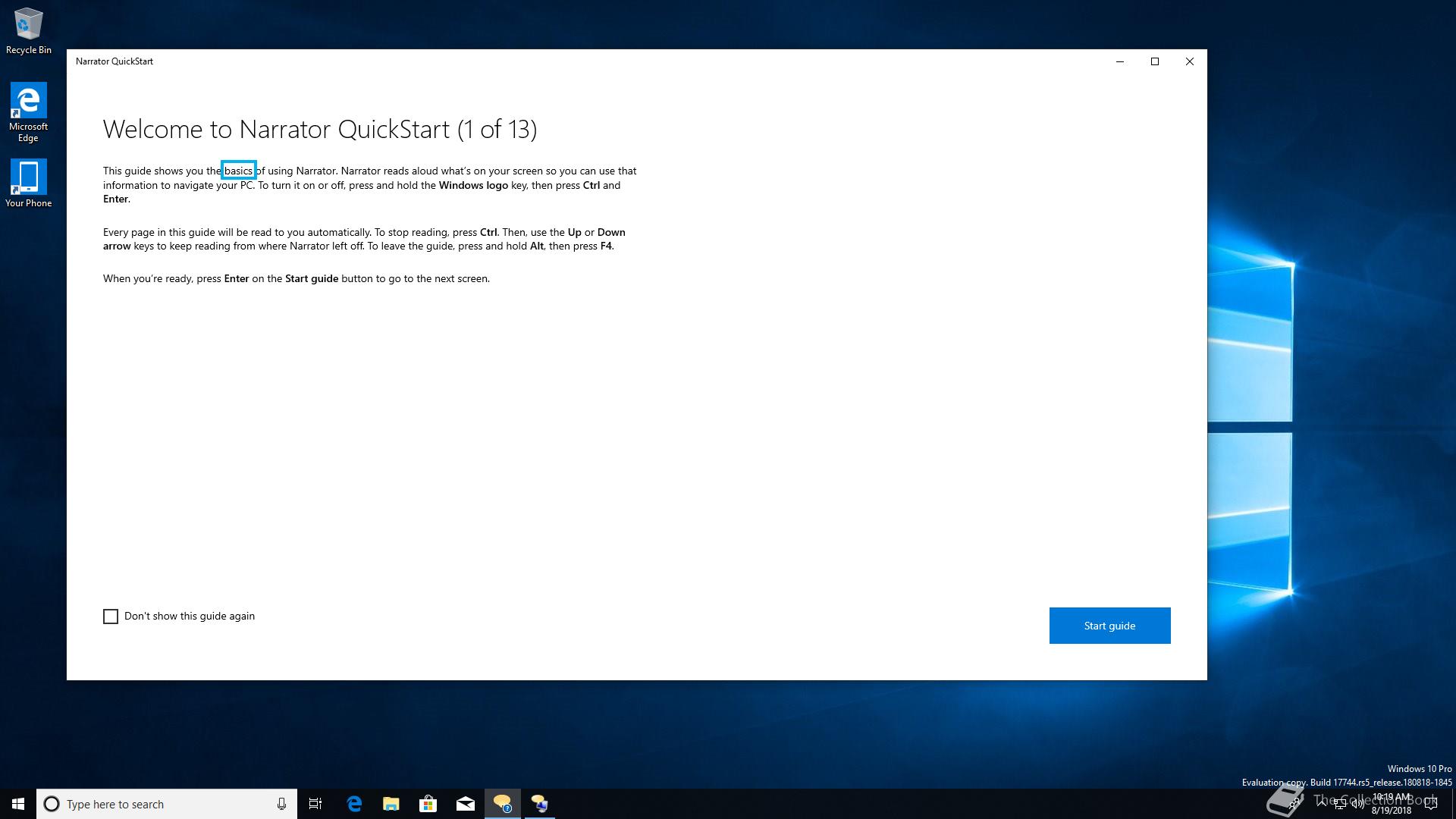Click the Narrator taskbar icon with monitor
The height and width of the screenshot is (819, 1456).
point(540,804)
